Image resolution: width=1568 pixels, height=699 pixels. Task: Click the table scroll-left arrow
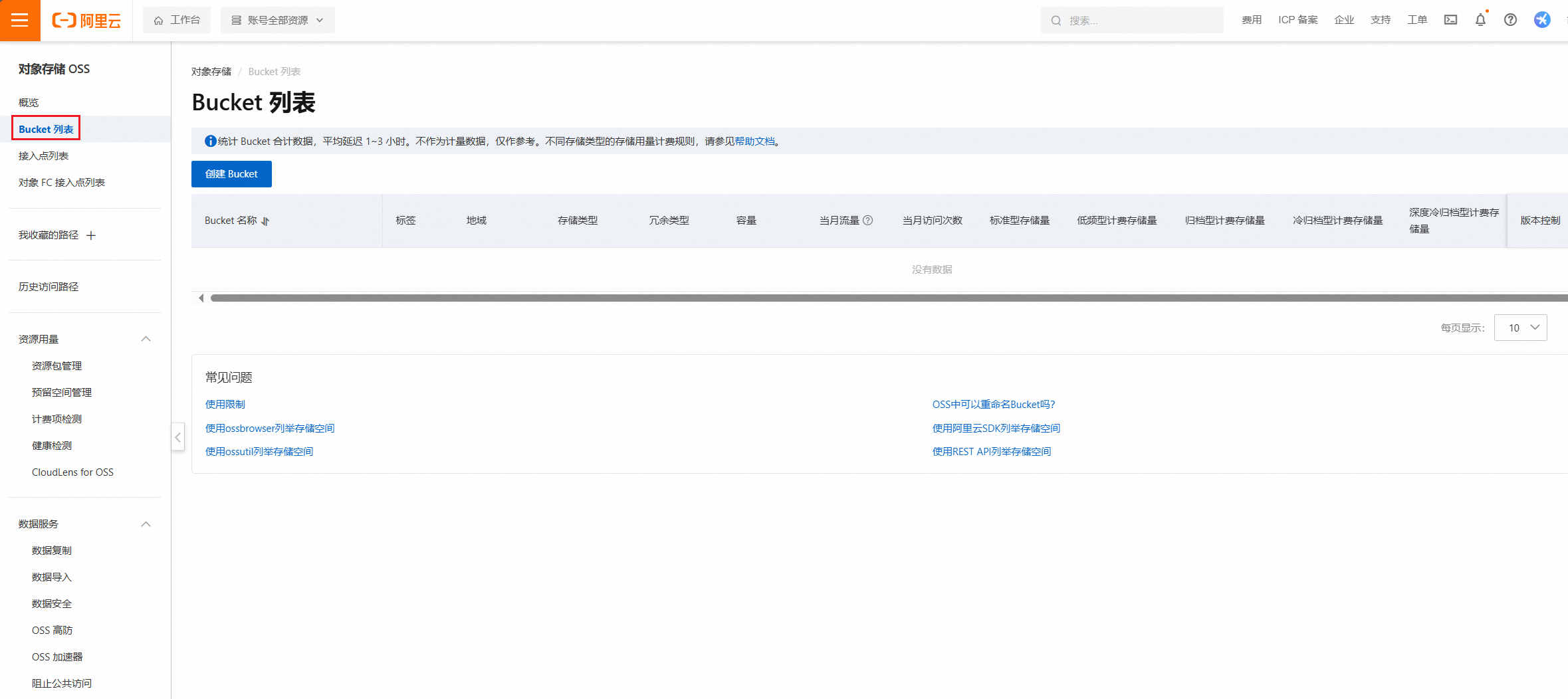[x=201, y=298]
